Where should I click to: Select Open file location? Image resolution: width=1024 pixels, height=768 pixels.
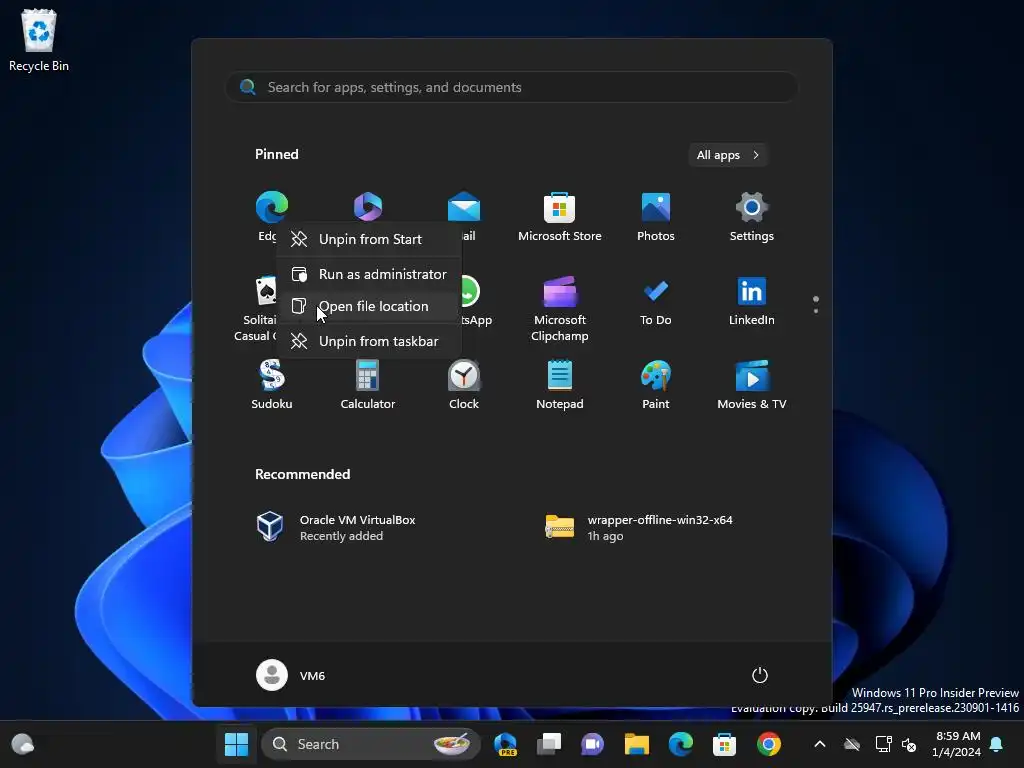(370, 306)
